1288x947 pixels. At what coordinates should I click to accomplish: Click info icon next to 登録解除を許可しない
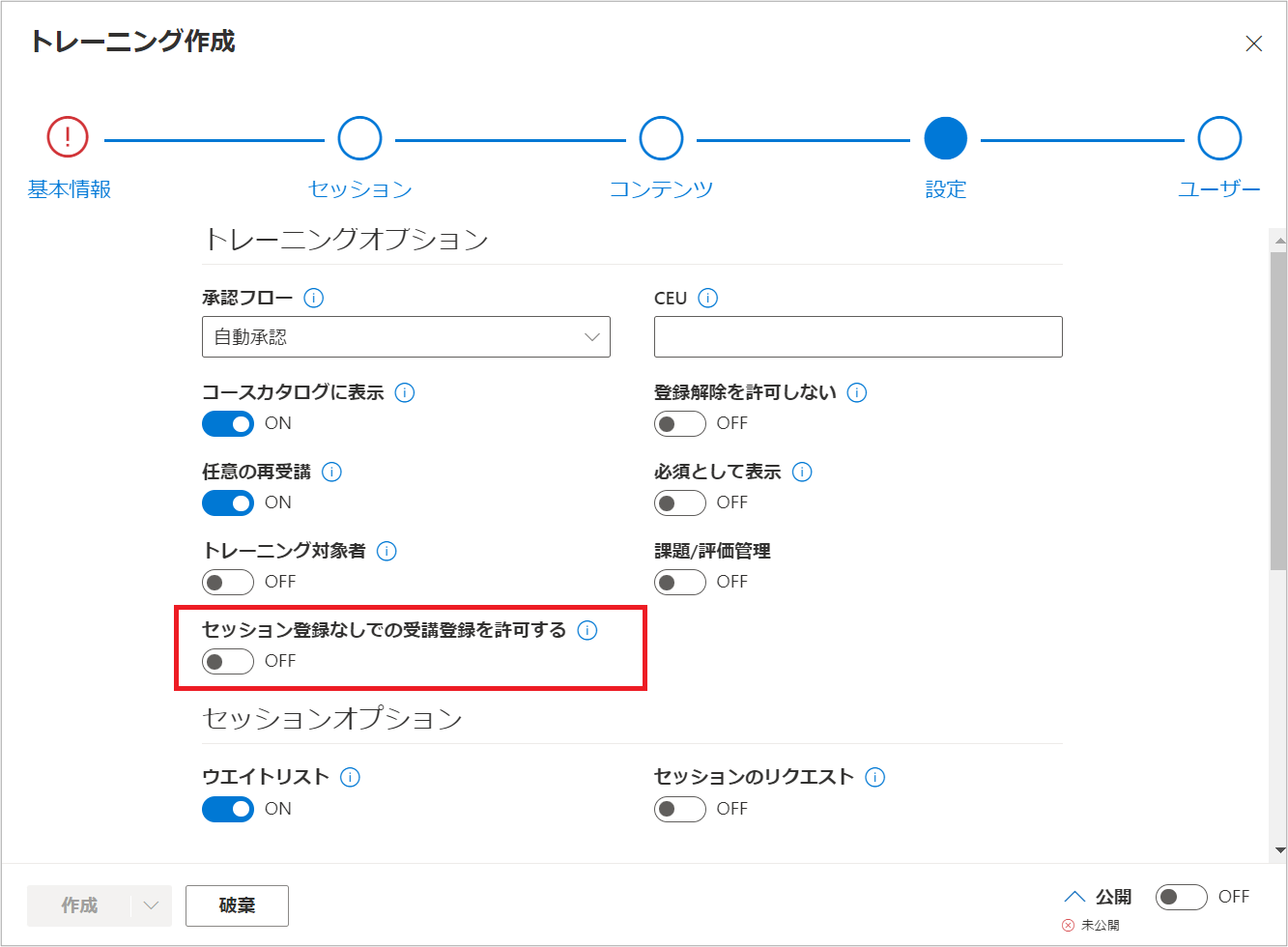(x=857, y=392)
